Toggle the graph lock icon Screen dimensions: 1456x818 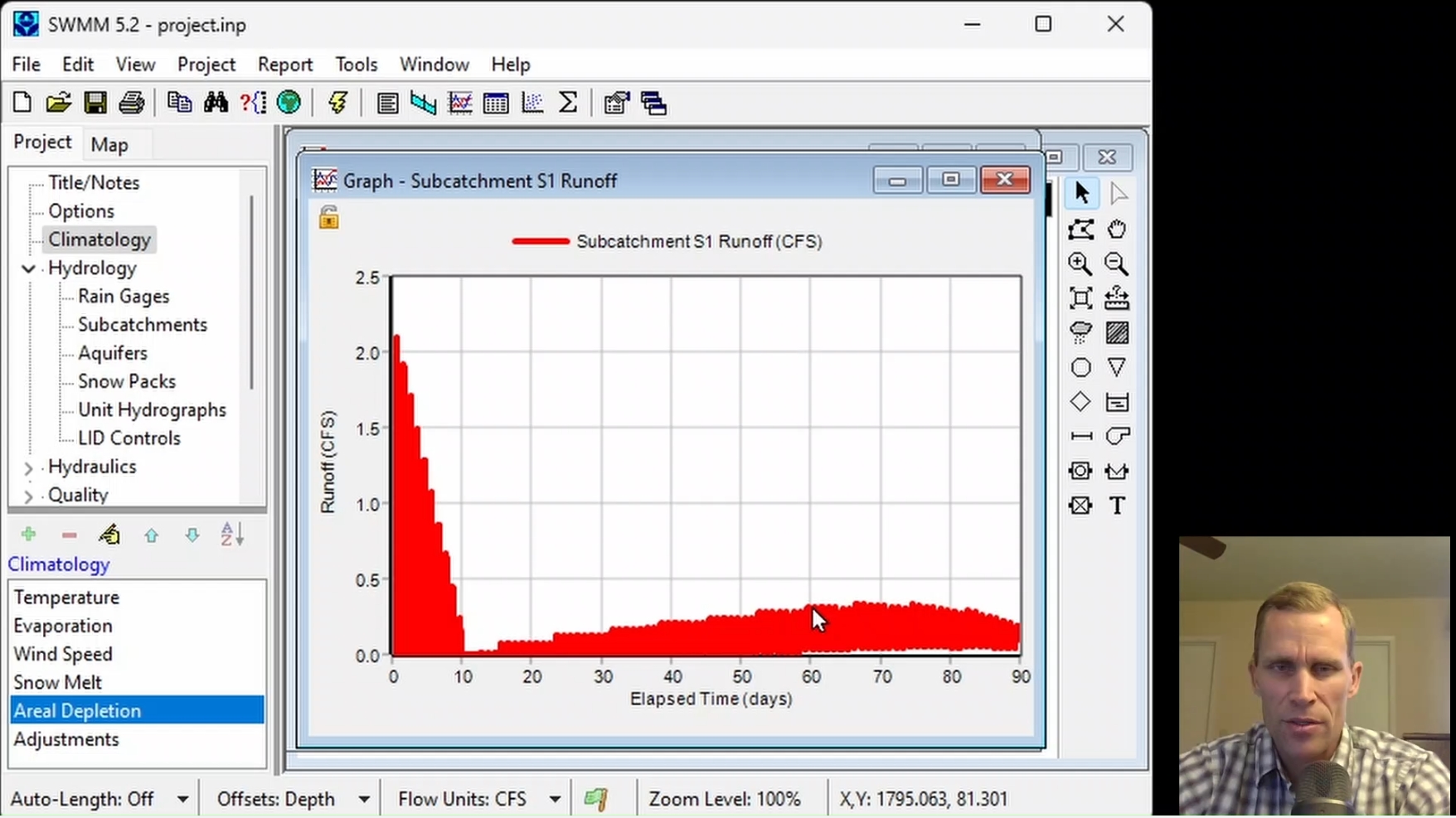pyautogui.click(x=329, y=218)
